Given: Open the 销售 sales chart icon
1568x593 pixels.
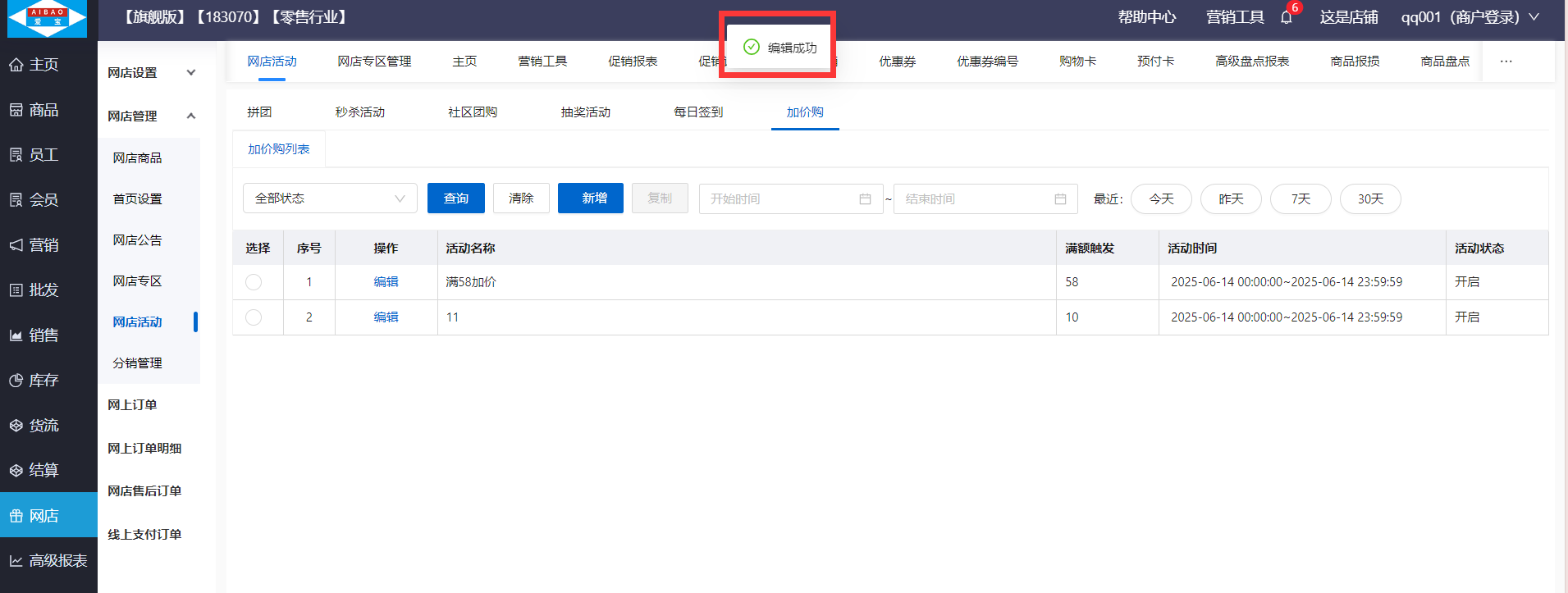Looking at the screenshot, I should pos(16,335).
